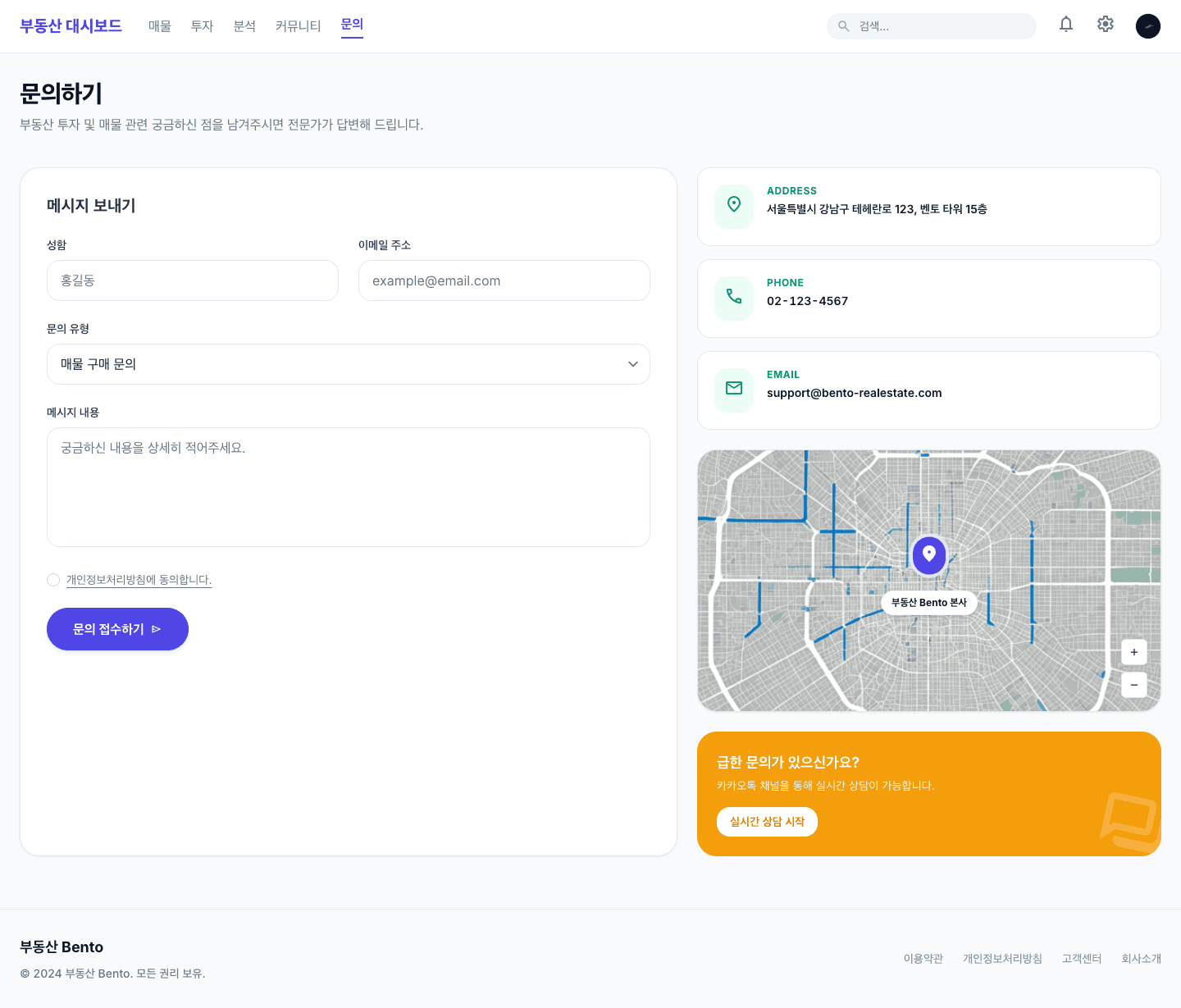Go to the 매물 menu
Viewport: 1181px width, 1008px height.
point(159,26)
